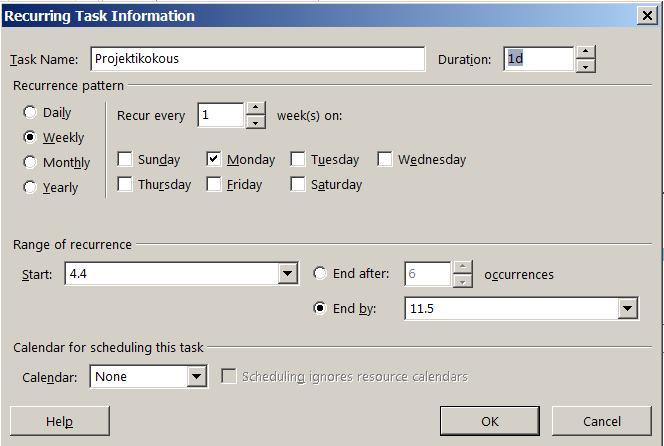Uncheck the Monday checkbox
This screenshot has width=664, height=446.
pos(214,159)
